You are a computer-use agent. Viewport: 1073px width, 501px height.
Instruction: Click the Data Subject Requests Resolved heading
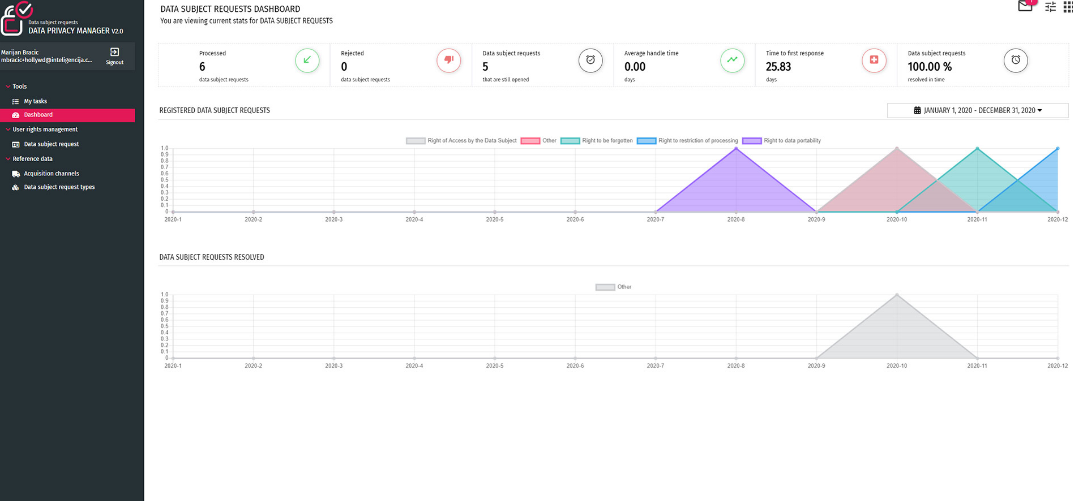[211, 257]
